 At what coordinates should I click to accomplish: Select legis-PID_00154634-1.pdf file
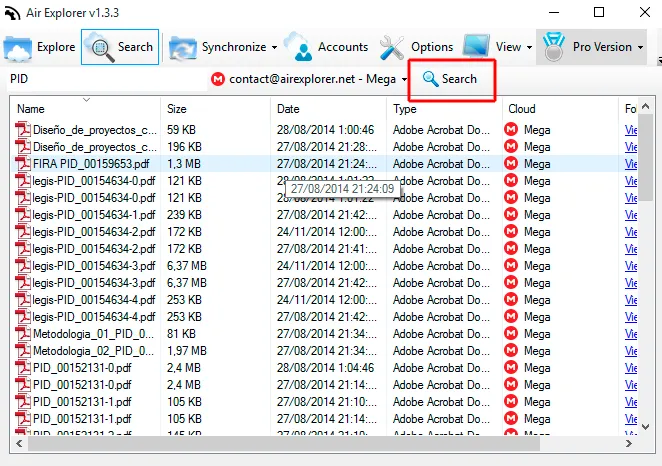click(94, 215)
